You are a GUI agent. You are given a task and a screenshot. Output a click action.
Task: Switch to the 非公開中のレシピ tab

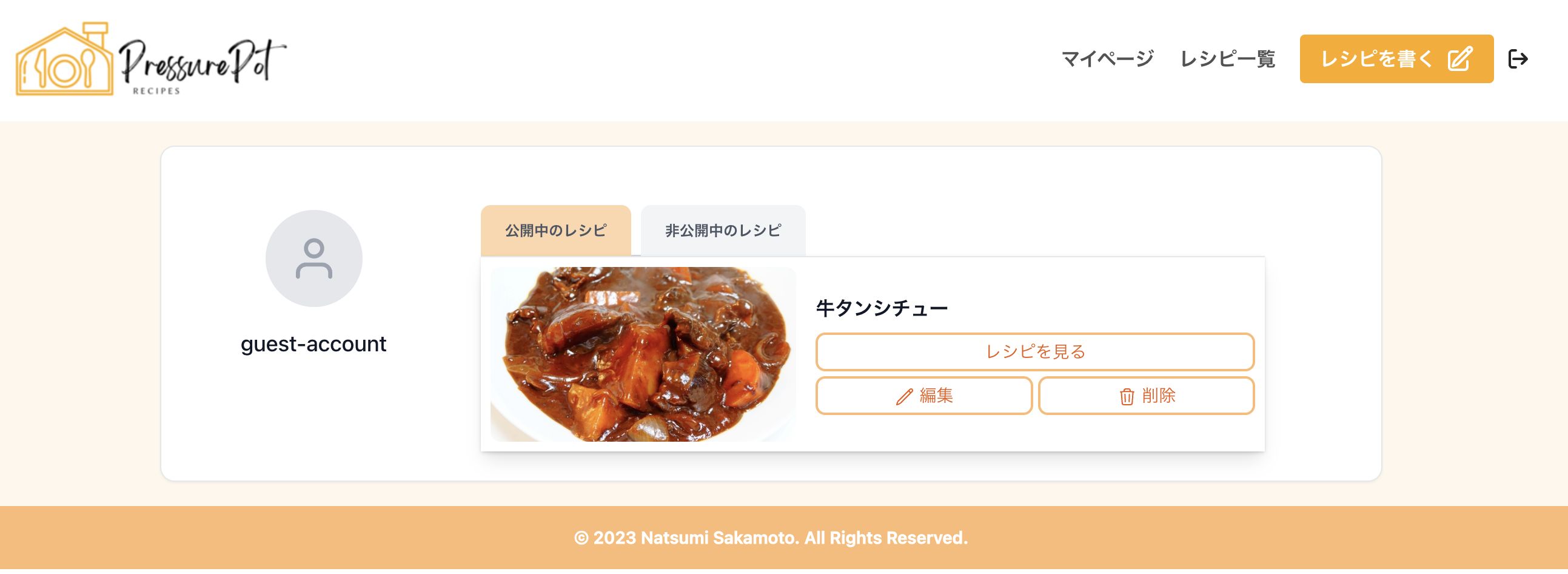point(723,230)
